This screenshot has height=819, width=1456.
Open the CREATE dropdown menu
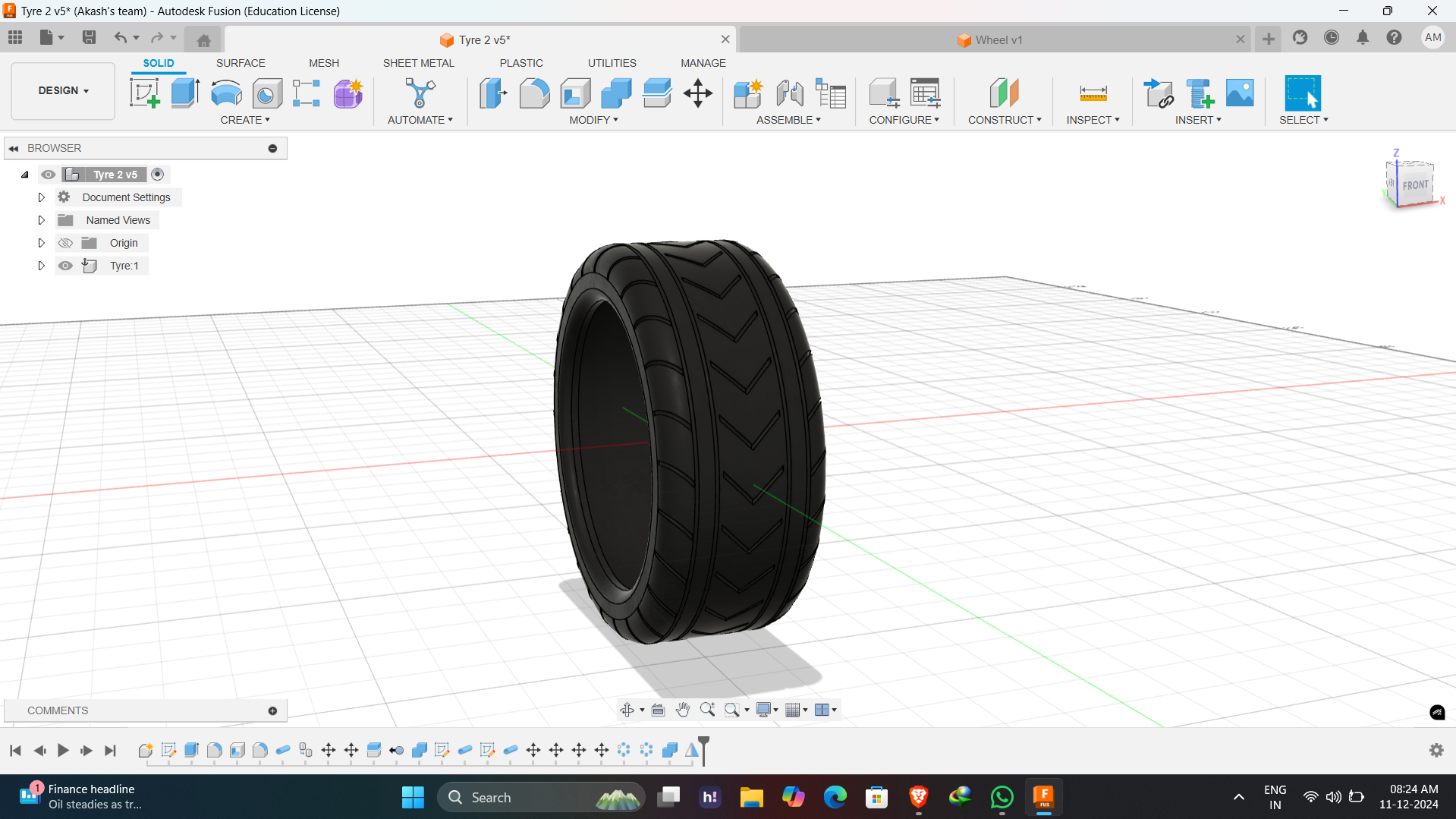pyautogui.click(x=245, y=120)
